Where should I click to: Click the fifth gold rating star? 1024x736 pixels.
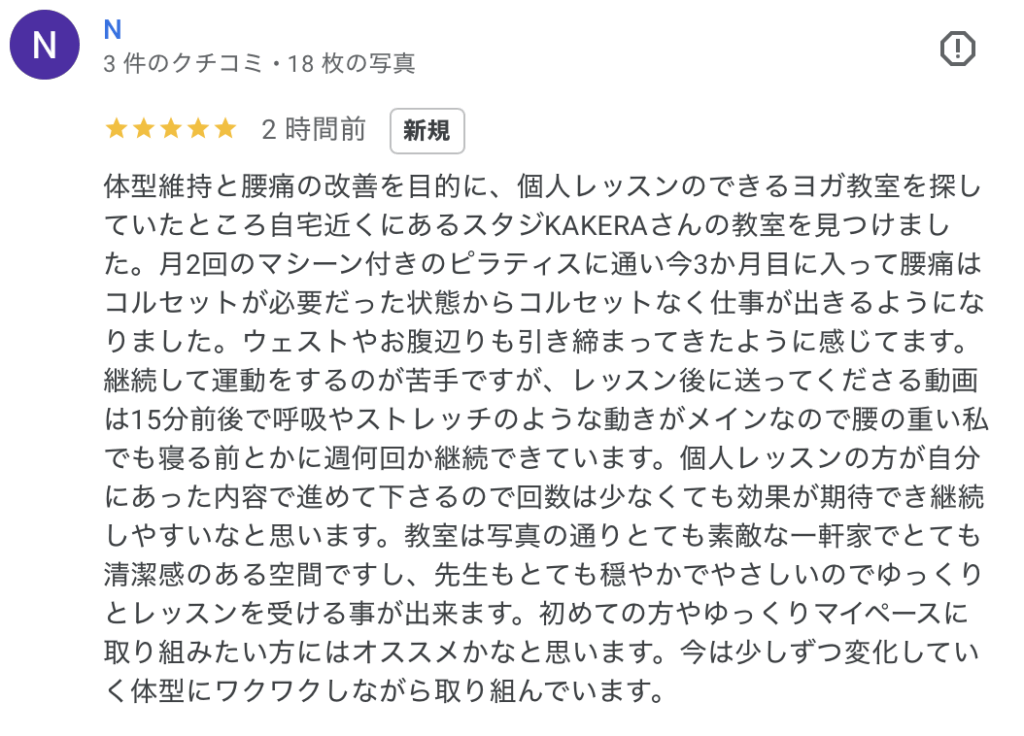pos(226,129)
